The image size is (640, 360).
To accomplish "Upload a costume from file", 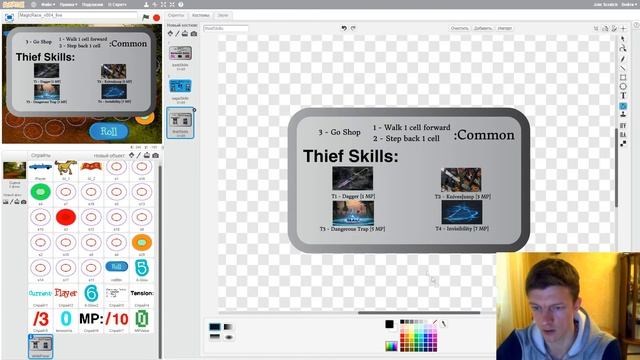I will [x=185, y=33].
